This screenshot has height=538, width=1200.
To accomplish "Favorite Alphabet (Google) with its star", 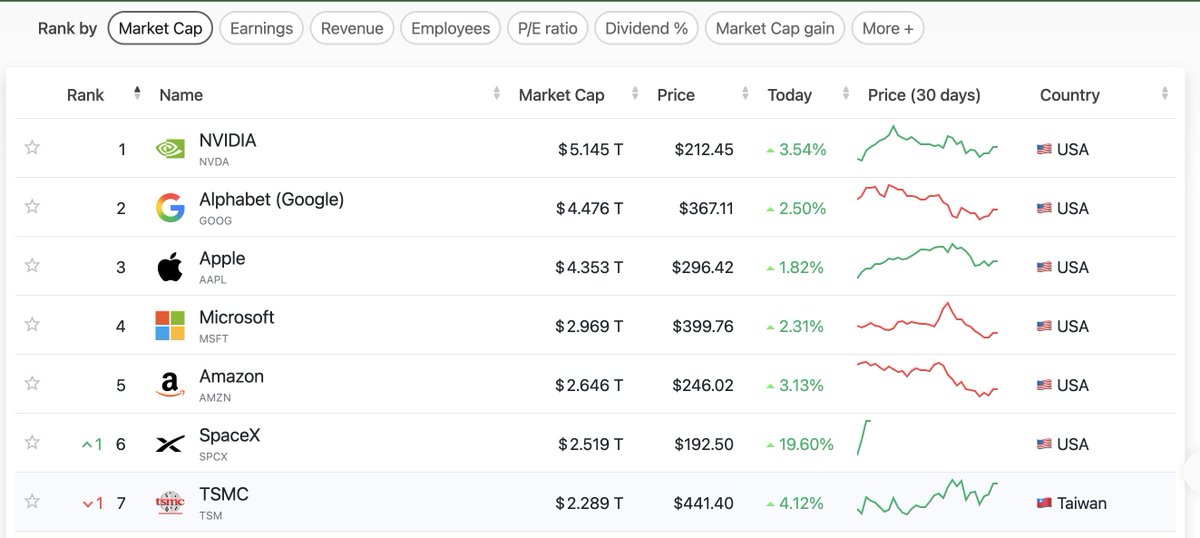I will pyautogui.click(x=32, y=207).
